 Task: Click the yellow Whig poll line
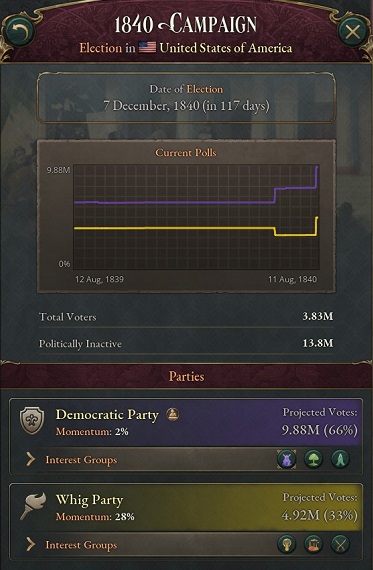pyautogui.click(x=175, y=228)
